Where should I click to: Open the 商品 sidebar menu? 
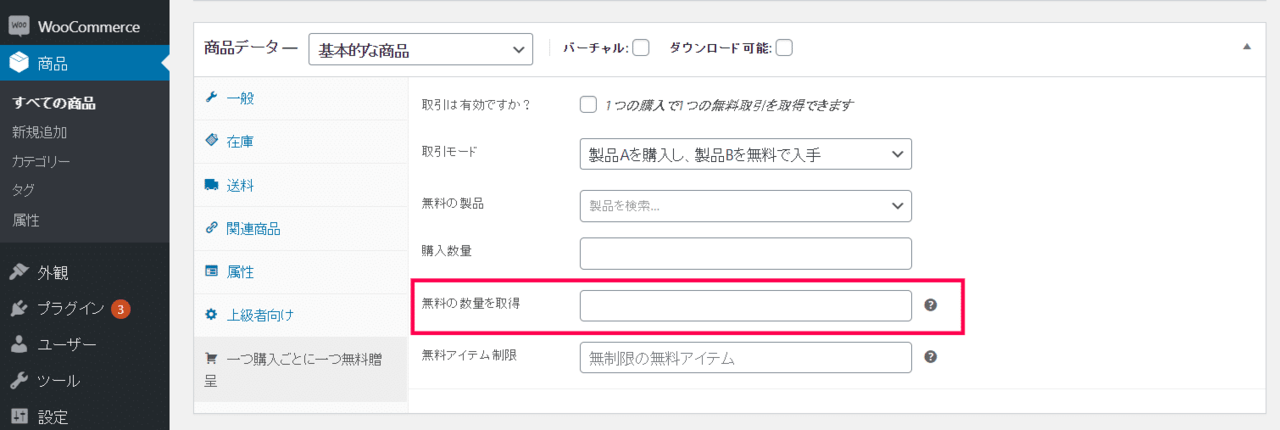tap(84, 65)
